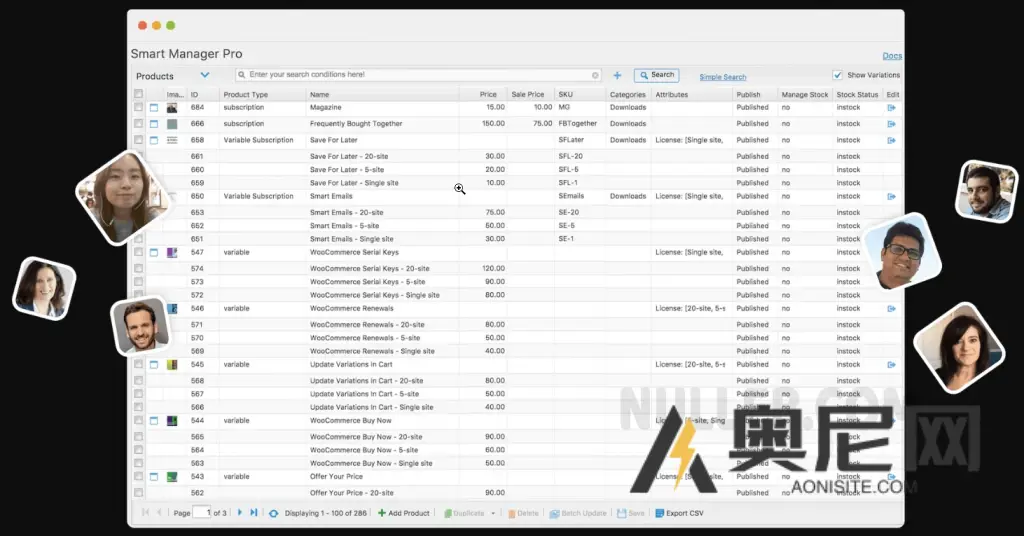Go to the first page arrow

click(x=146, y=513)
